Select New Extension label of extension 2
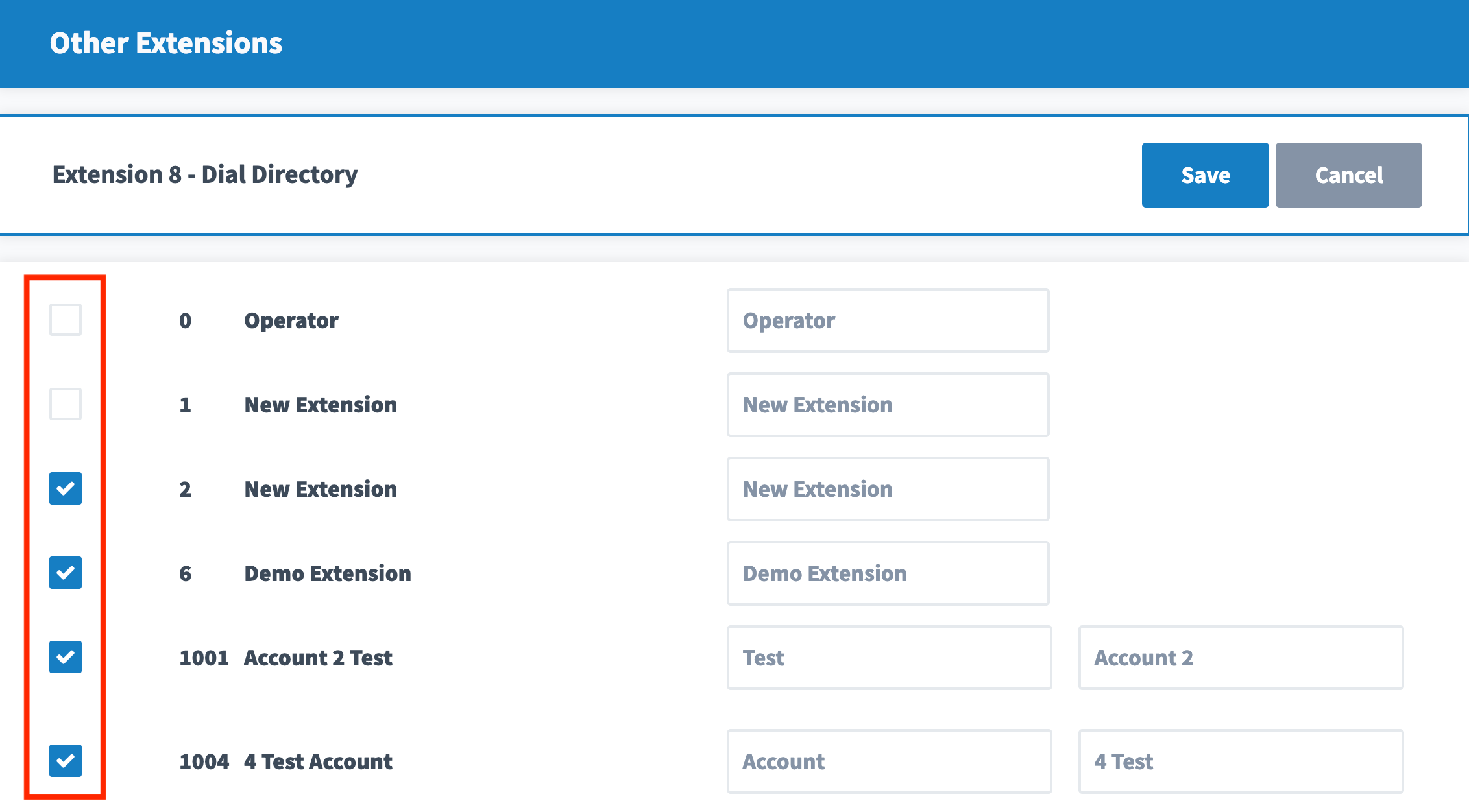 point(321,489)
